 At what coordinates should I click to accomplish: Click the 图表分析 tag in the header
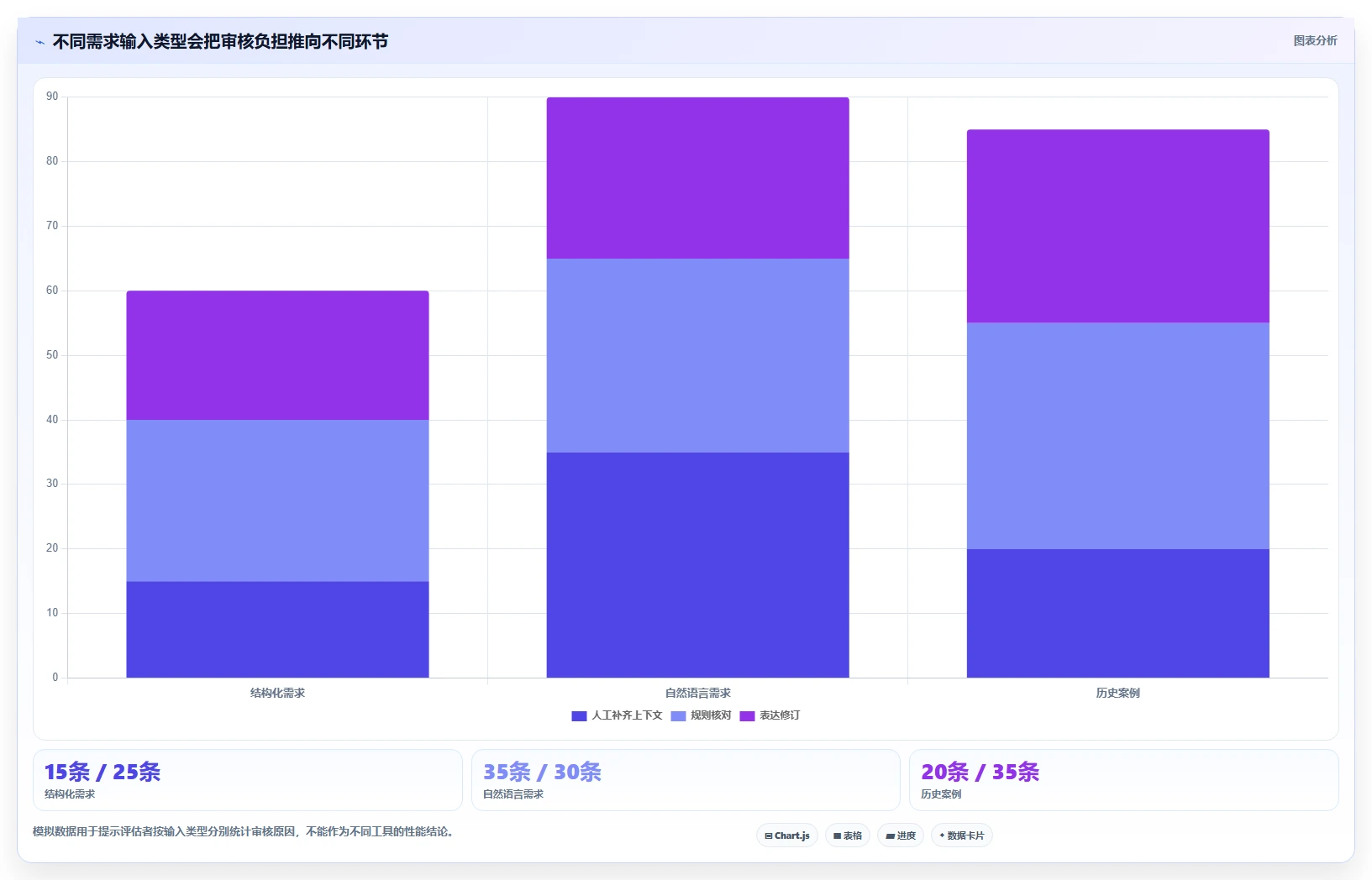pyautogui.click(x=1315, y=40)
